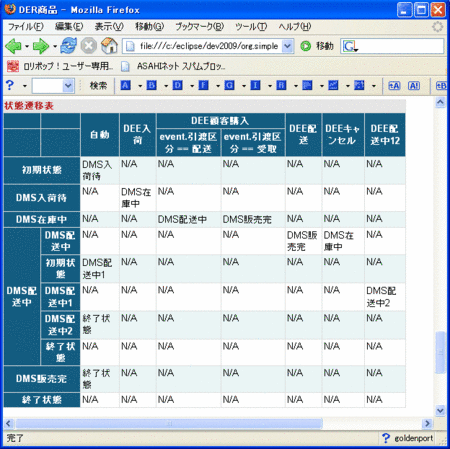Click the +B icon at toolbar edge

(442, 86)
